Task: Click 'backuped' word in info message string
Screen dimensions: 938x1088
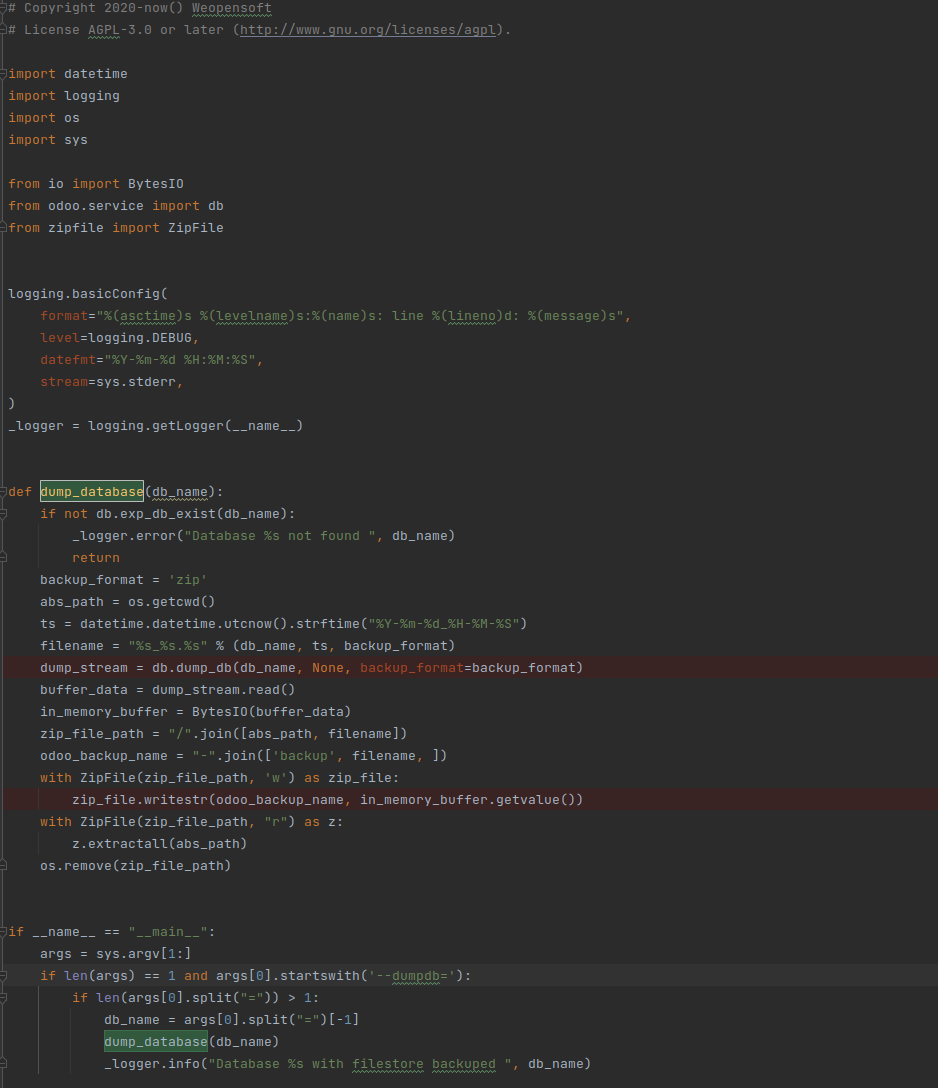Action: coord(463,1064)
